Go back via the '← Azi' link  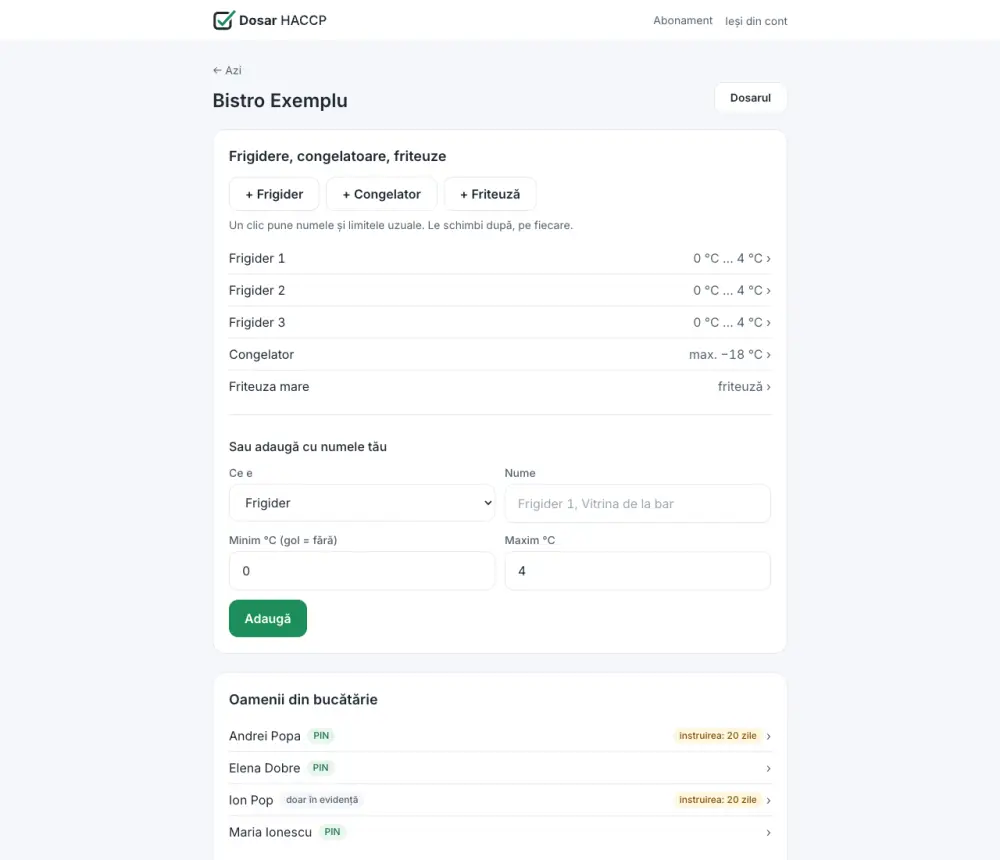tap(227, 70)
